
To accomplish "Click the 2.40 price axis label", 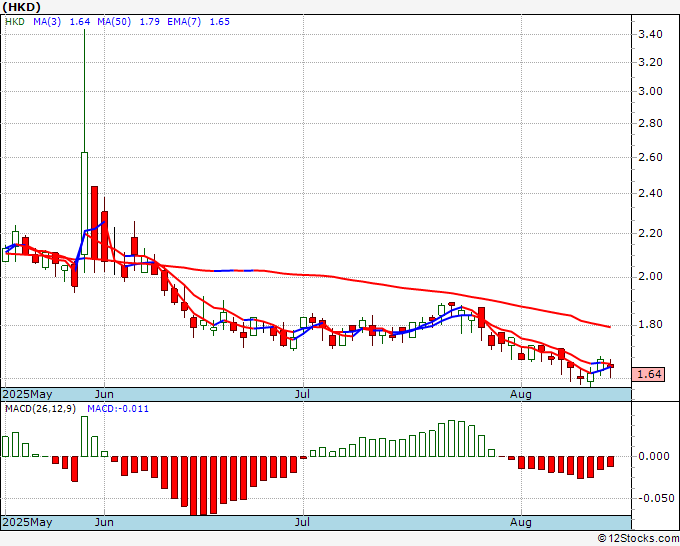I will (x=651, y=193).
